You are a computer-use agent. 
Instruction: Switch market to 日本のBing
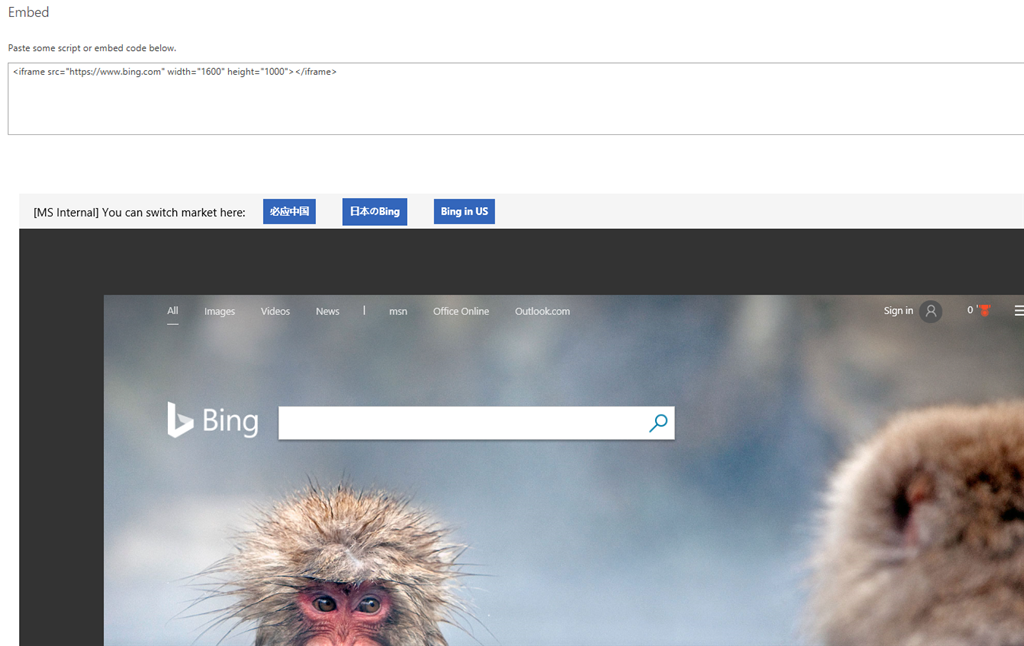pos(375,212)
